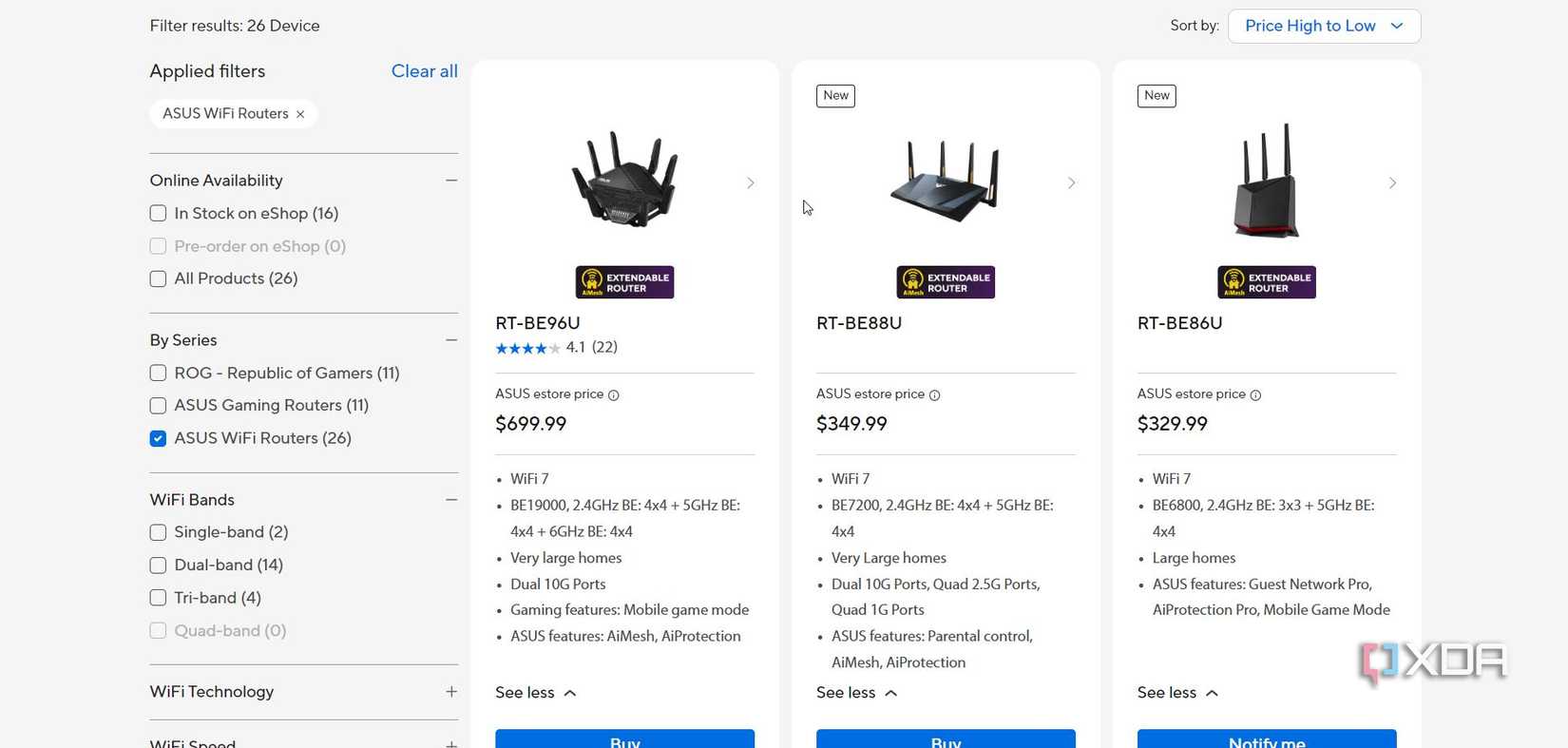Check the In Stock on eShop filter
The width and height of the screenshot is (1568, 748).
(x=158, y=213)
